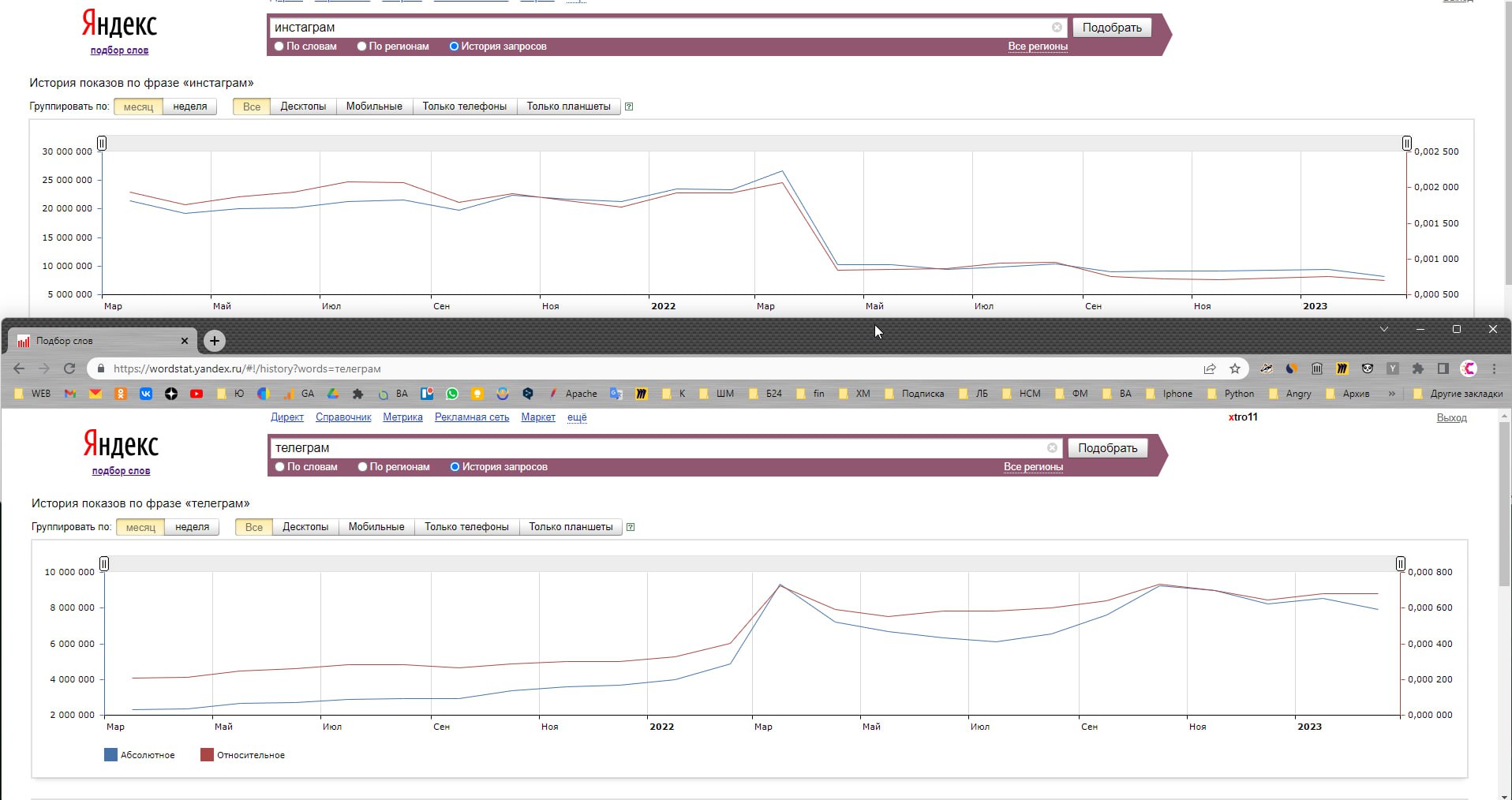The width and height of the screenshot is (1512, 800).
Task: Reload the Wordstat page
Action: click(x=69, y=368)
